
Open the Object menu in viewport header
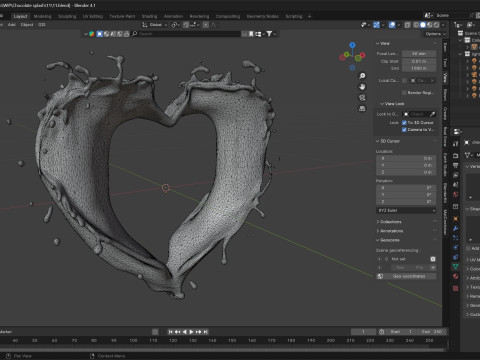click(27, 25)
